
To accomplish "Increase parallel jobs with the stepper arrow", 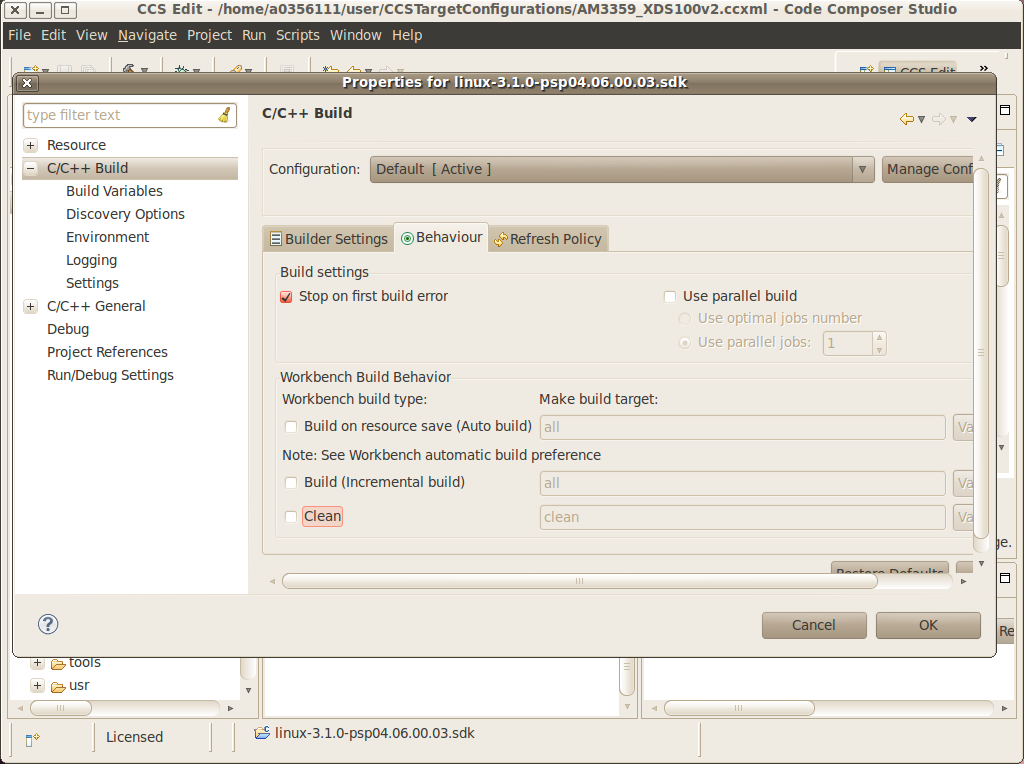I will 878,338.
